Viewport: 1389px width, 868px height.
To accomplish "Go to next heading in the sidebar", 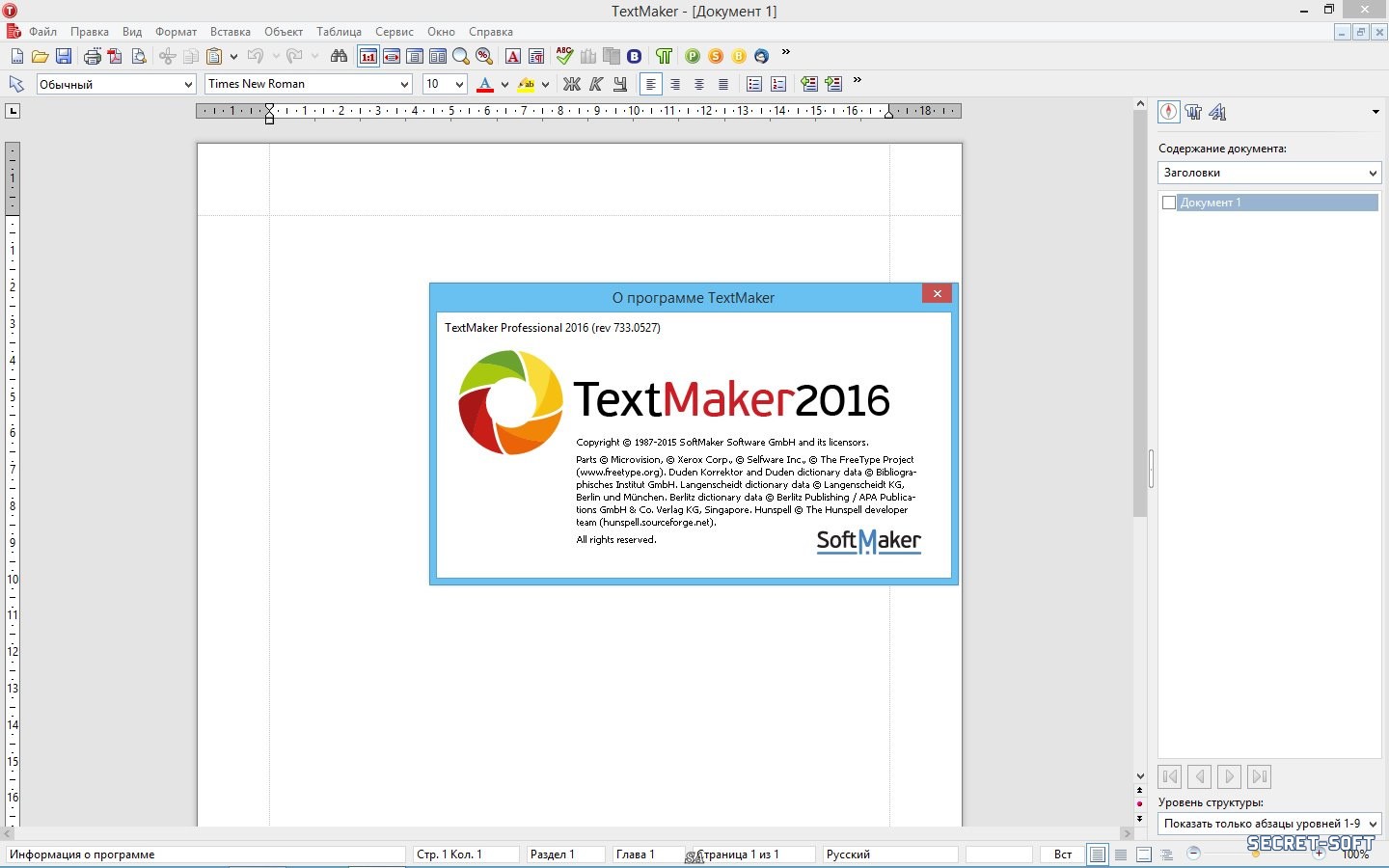I will tap(1230, 776).
